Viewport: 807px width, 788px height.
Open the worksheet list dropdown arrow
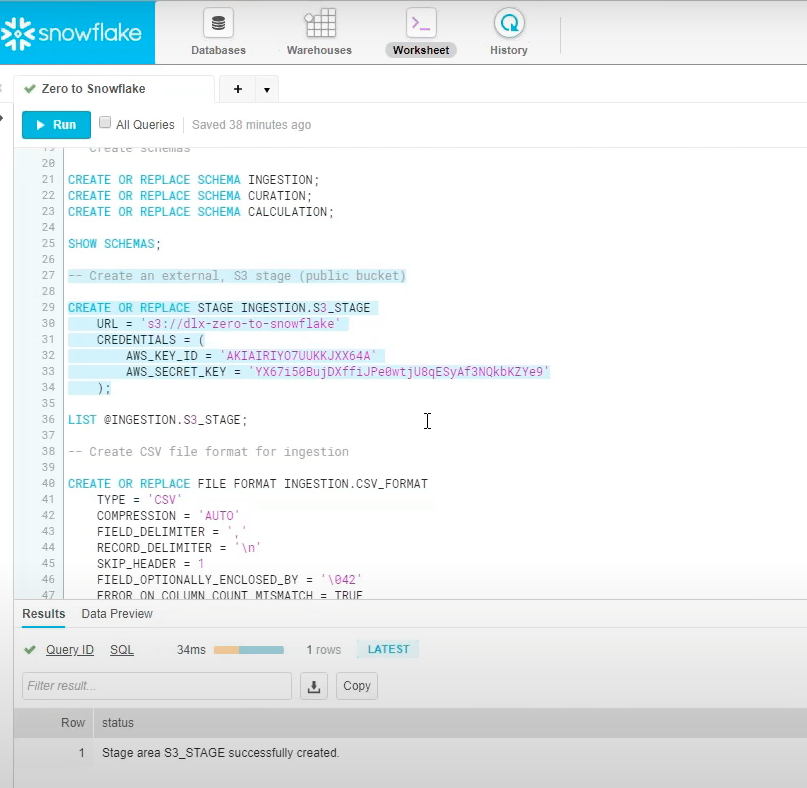[x=267, y=90]
